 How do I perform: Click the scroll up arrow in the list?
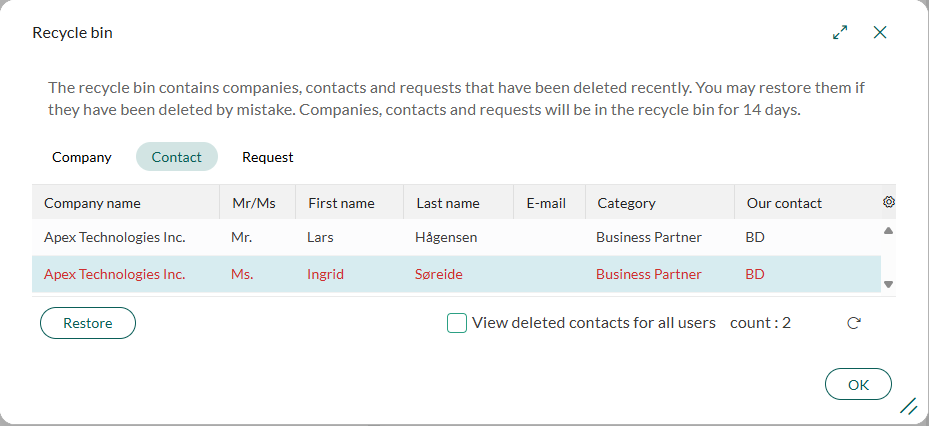pos(888,230)
